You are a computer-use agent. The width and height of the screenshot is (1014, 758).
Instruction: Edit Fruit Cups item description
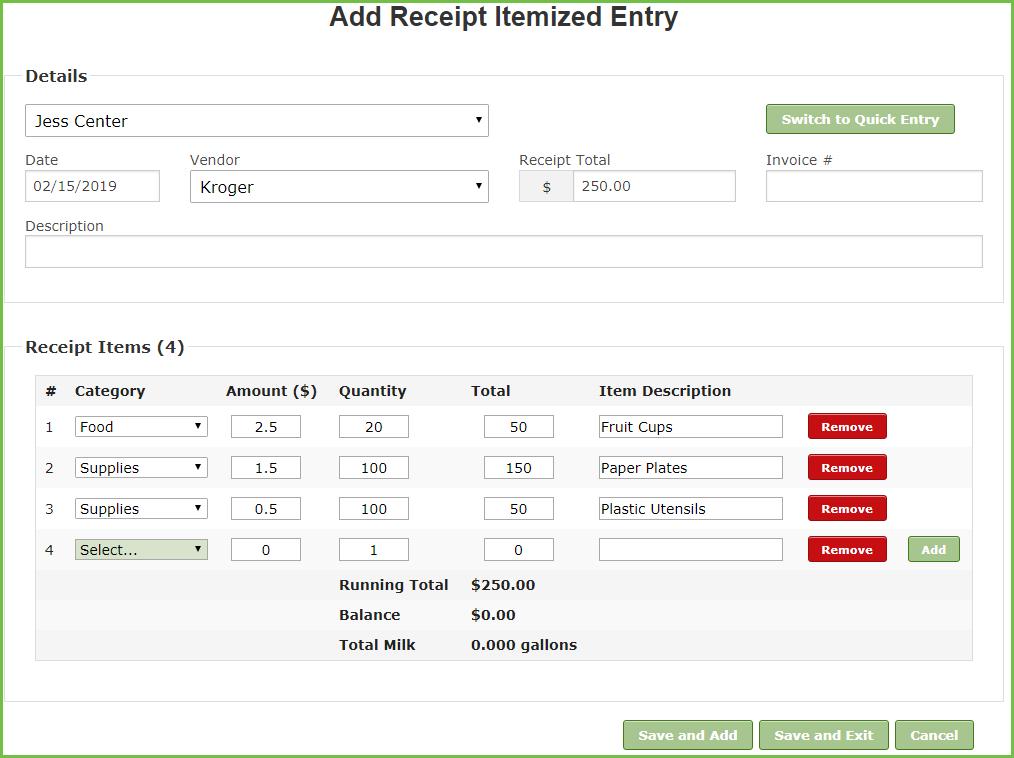click(691, 427)
